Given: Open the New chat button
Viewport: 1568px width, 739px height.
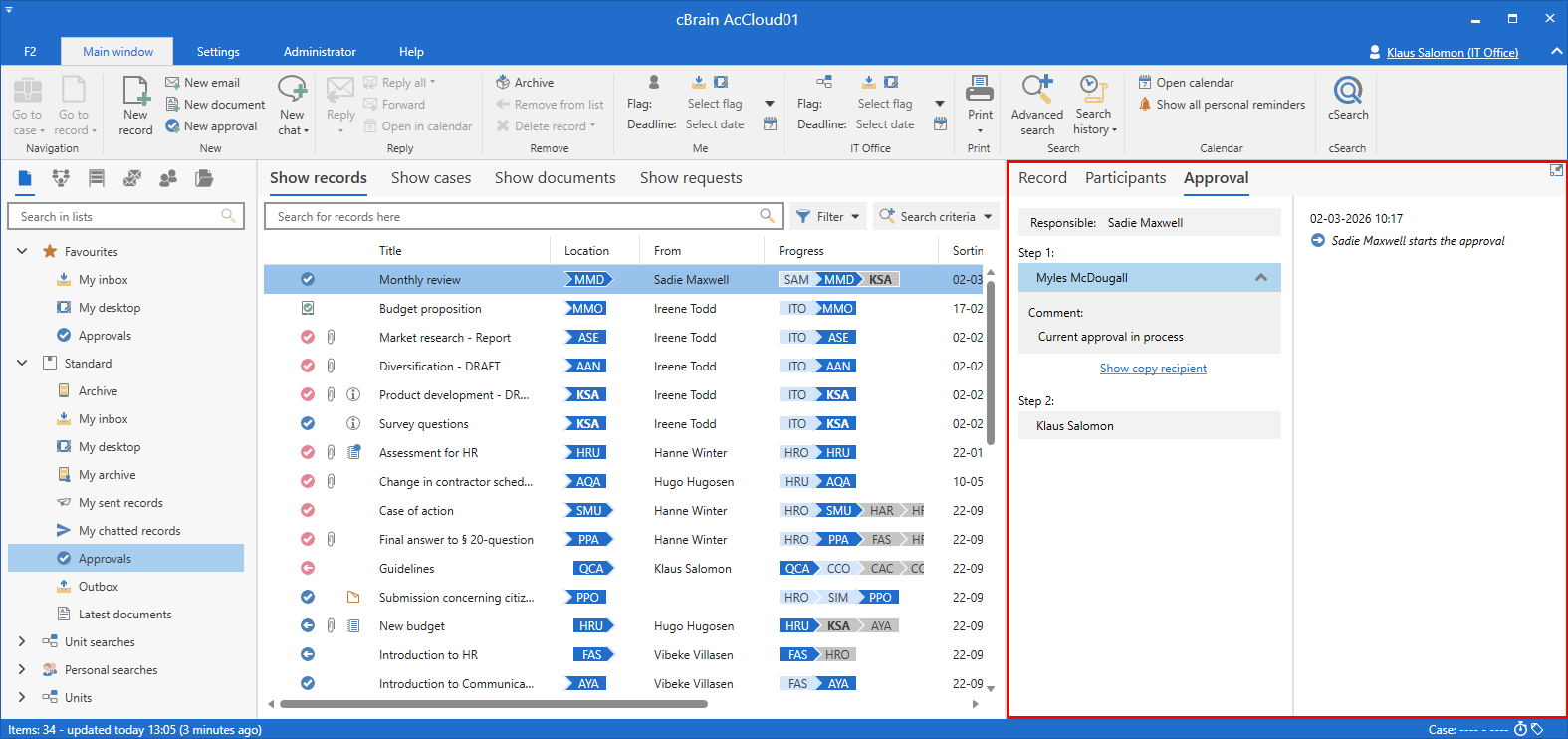Looking at the screenshot, I should point(293,105).
